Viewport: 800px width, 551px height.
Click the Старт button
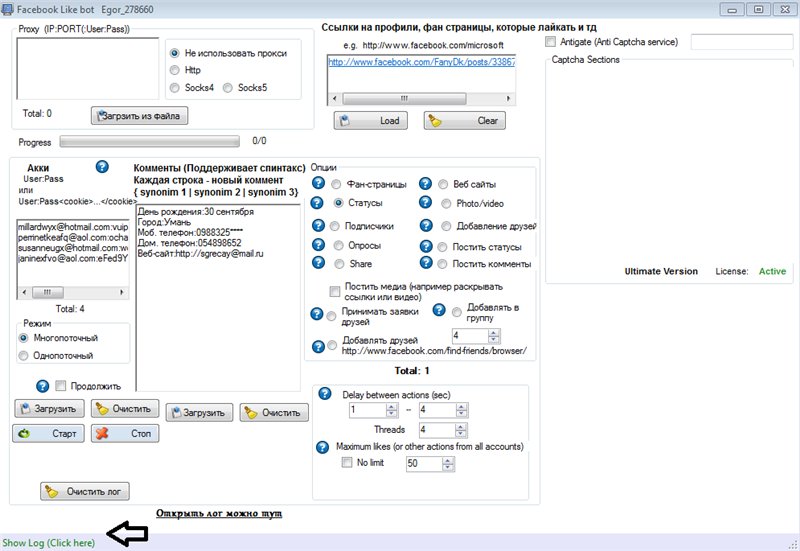[x=48, y=433]
